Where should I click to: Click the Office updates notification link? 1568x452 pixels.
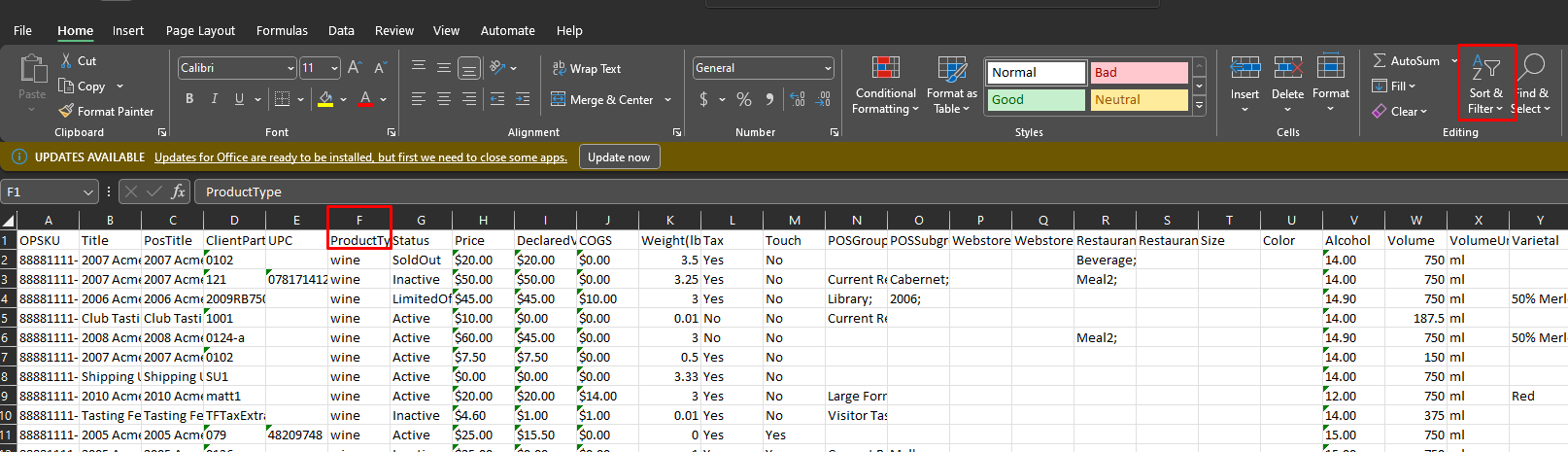[360, 157]
